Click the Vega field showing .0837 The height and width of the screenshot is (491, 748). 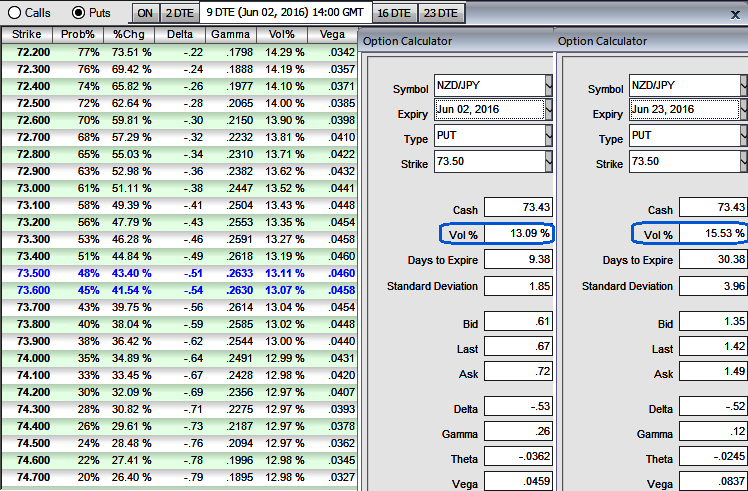(713, 481)
